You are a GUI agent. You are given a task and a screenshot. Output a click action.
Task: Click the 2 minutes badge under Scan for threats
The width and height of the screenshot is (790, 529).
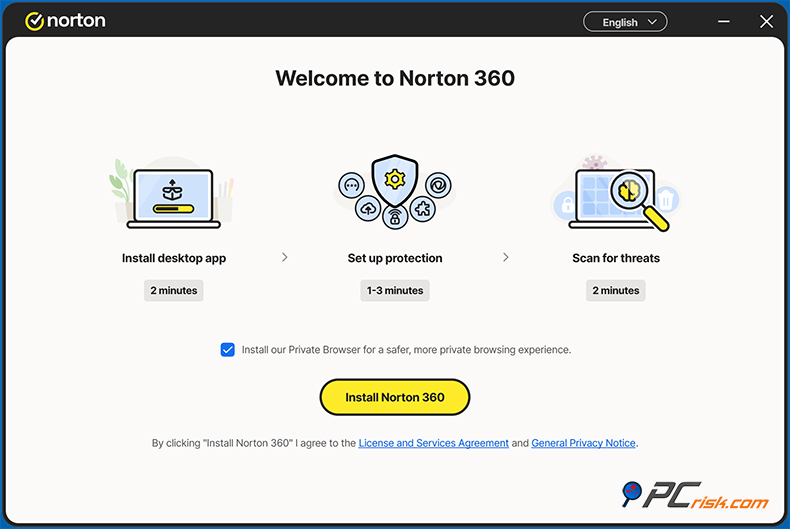(x=616, y=291)
